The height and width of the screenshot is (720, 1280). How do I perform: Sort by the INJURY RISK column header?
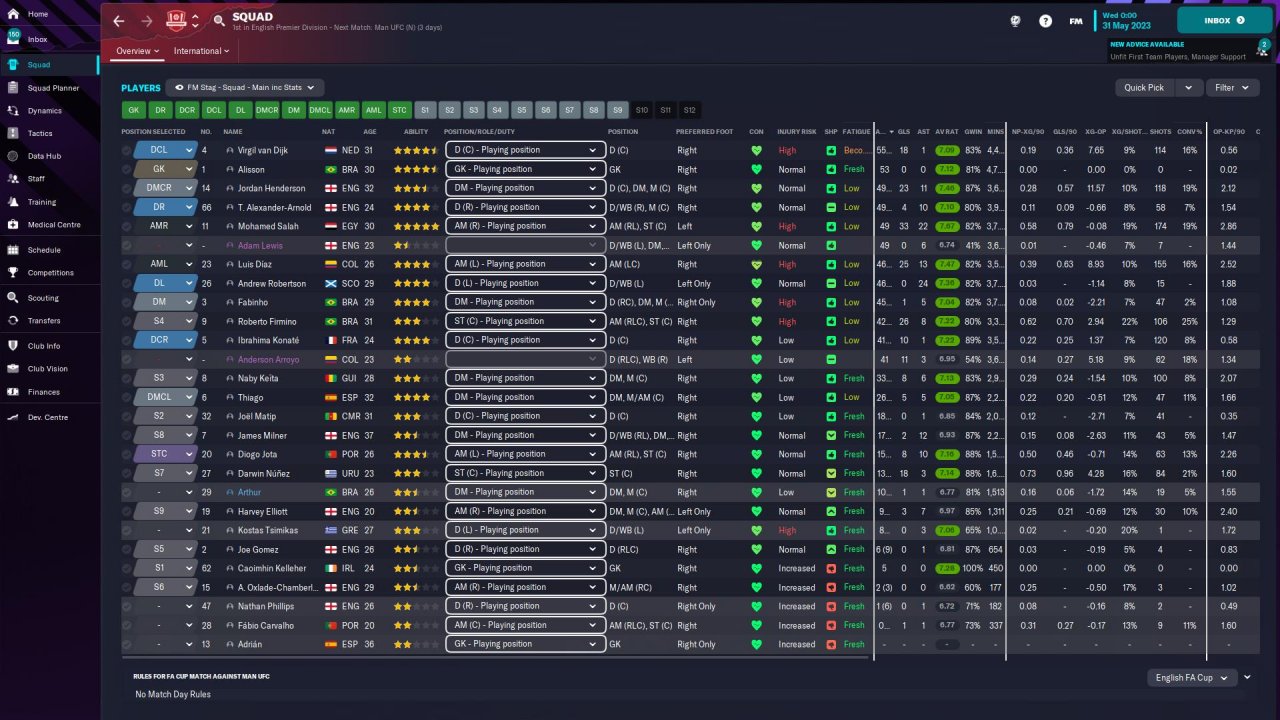click(x=797, y=132)
